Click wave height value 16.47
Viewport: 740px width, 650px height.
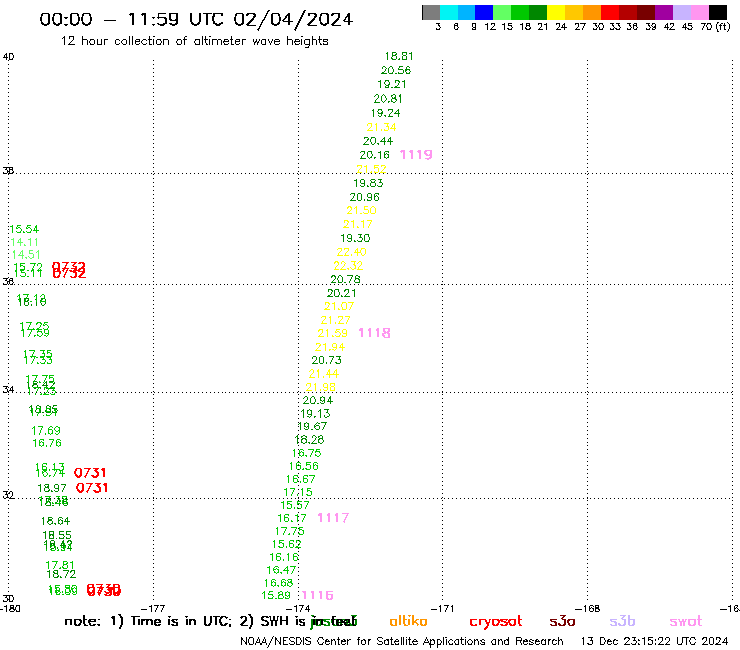(281, 570)
